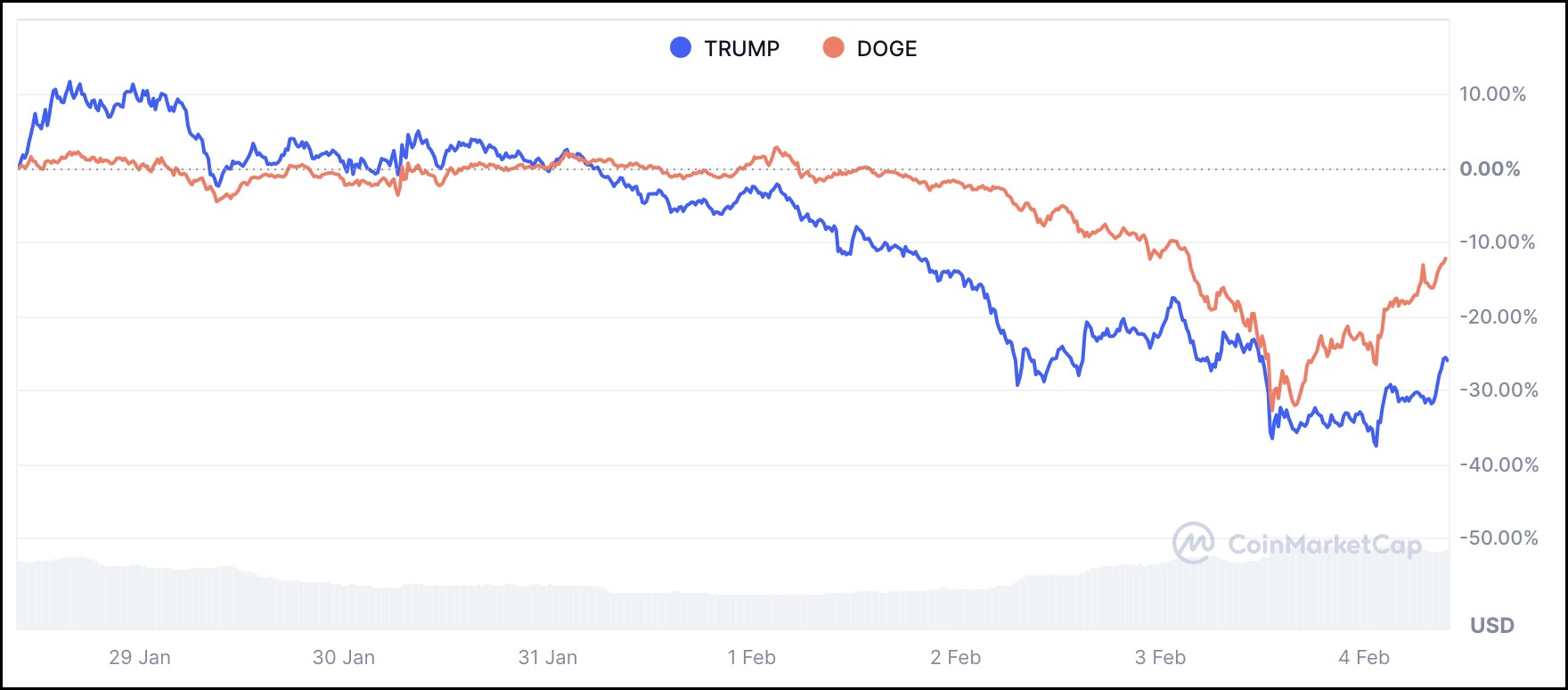Click the 10.00% y-axis label
This screenshot has width=1568, height=690.
tap(1492, 94)
